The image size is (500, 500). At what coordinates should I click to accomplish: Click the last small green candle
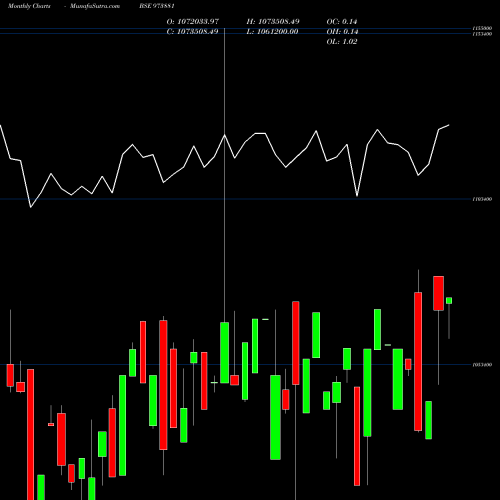coord(449,301)
